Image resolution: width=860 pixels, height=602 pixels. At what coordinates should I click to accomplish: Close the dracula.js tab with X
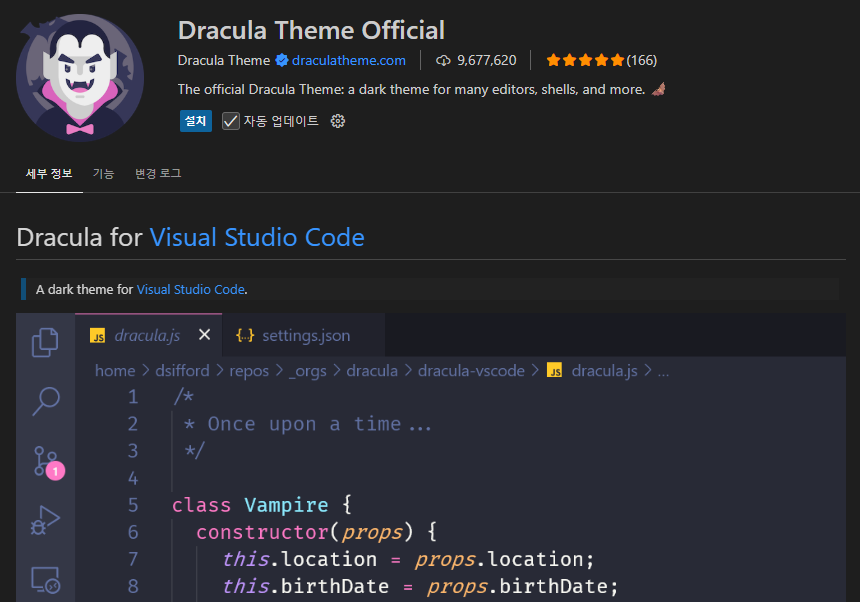click(x=205, y=334)
